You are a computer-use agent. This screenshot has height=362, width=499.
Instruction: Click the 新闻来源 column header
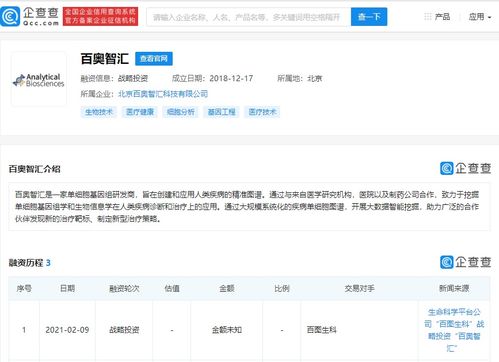(454, 288)
